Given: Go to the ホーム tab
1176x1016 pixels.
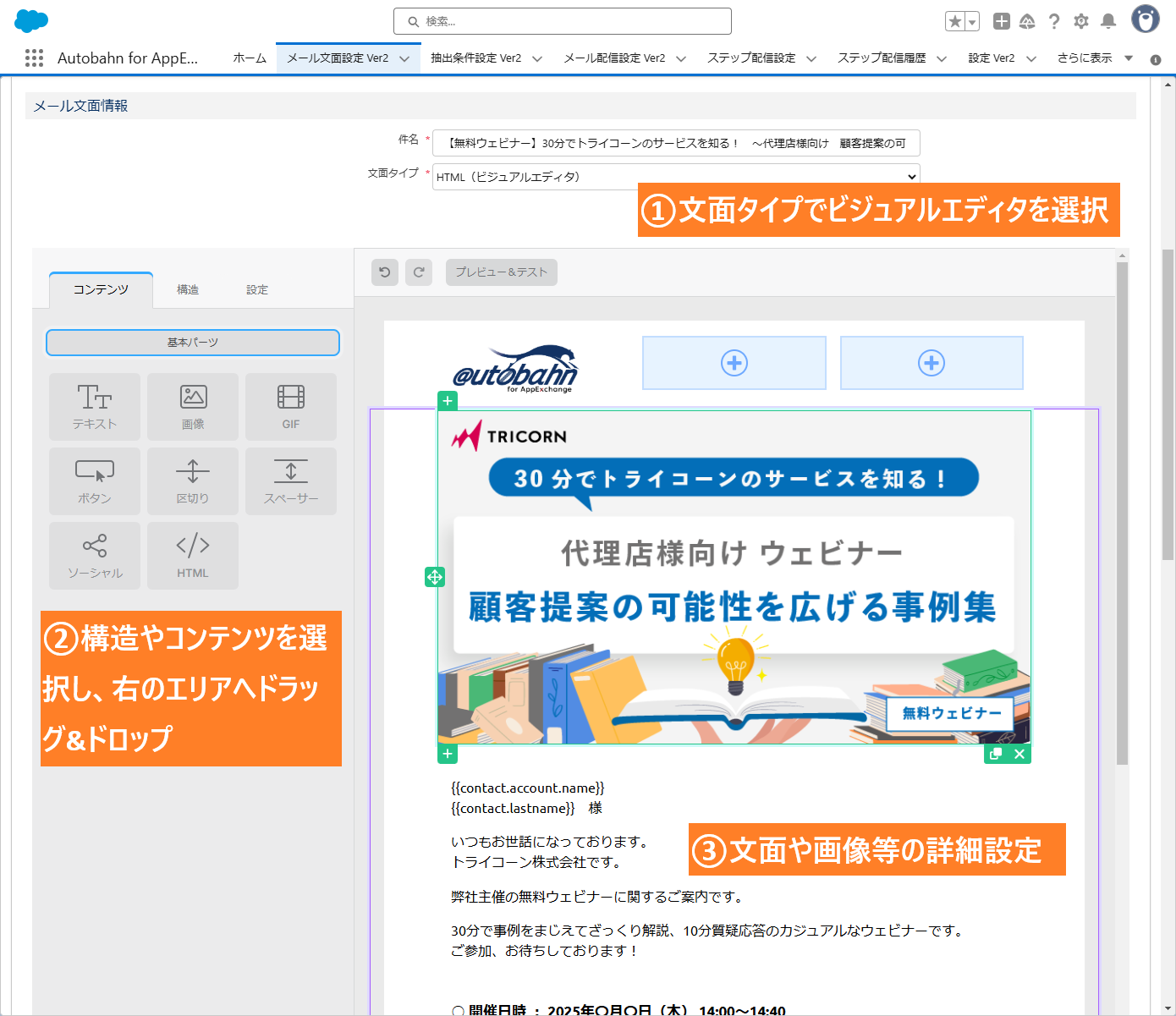Looking at the screenshot, I should 250,58.
